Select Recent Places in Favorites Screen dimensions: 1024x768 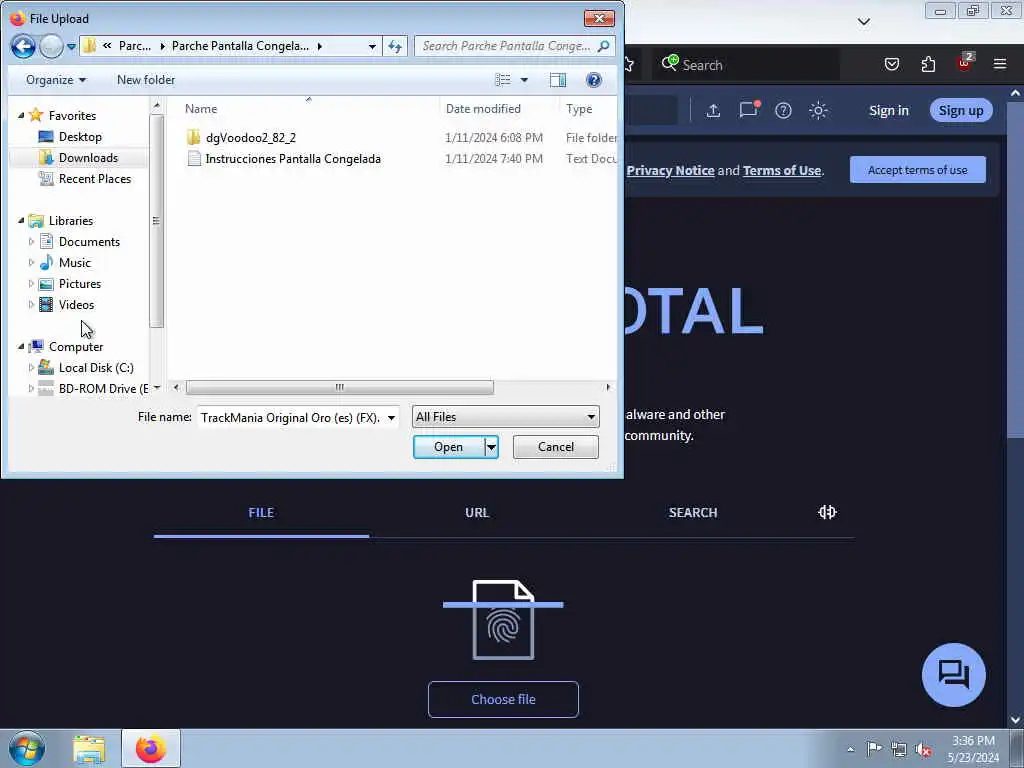(x=94, y=178)
